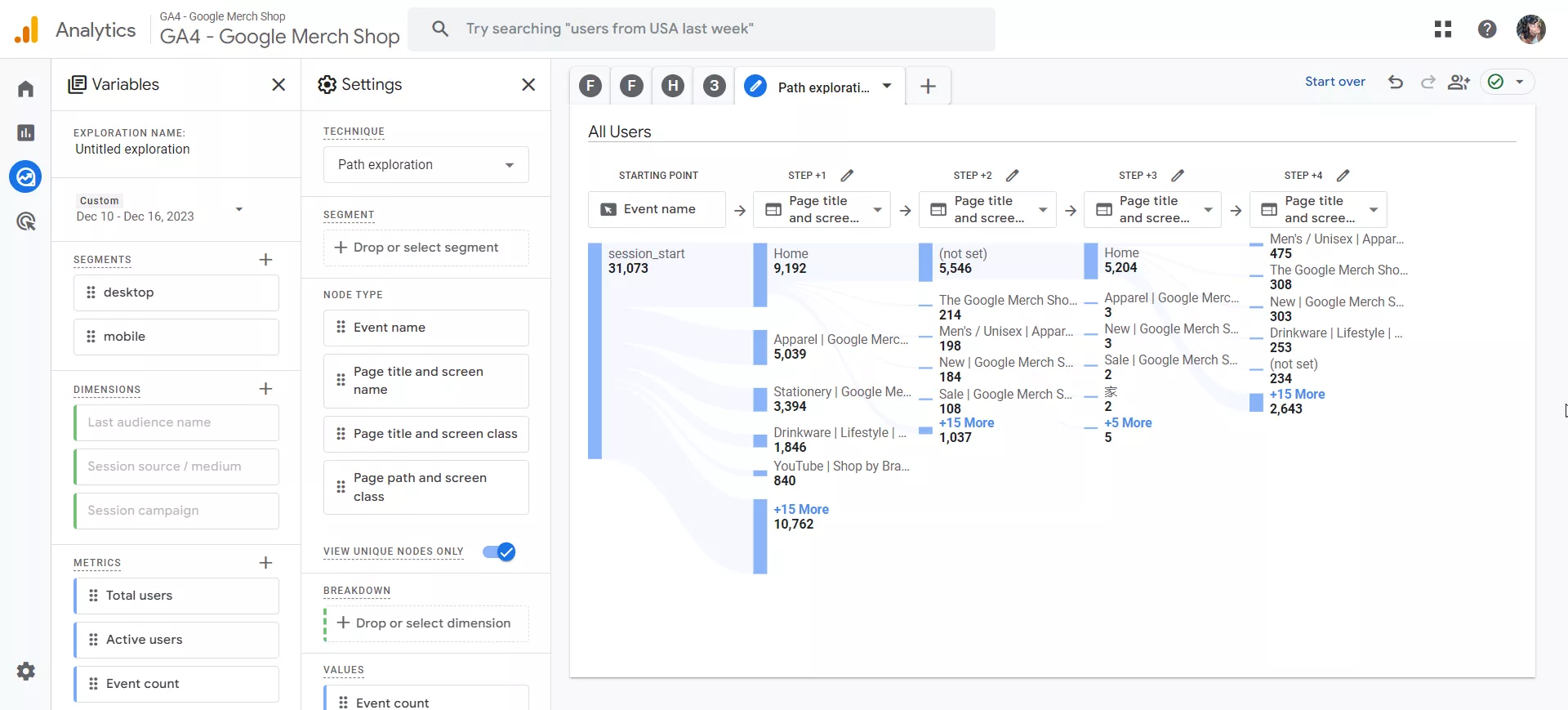The image size is (1568, 710).
Task: Click the search input field
Action: coord(701,29)
